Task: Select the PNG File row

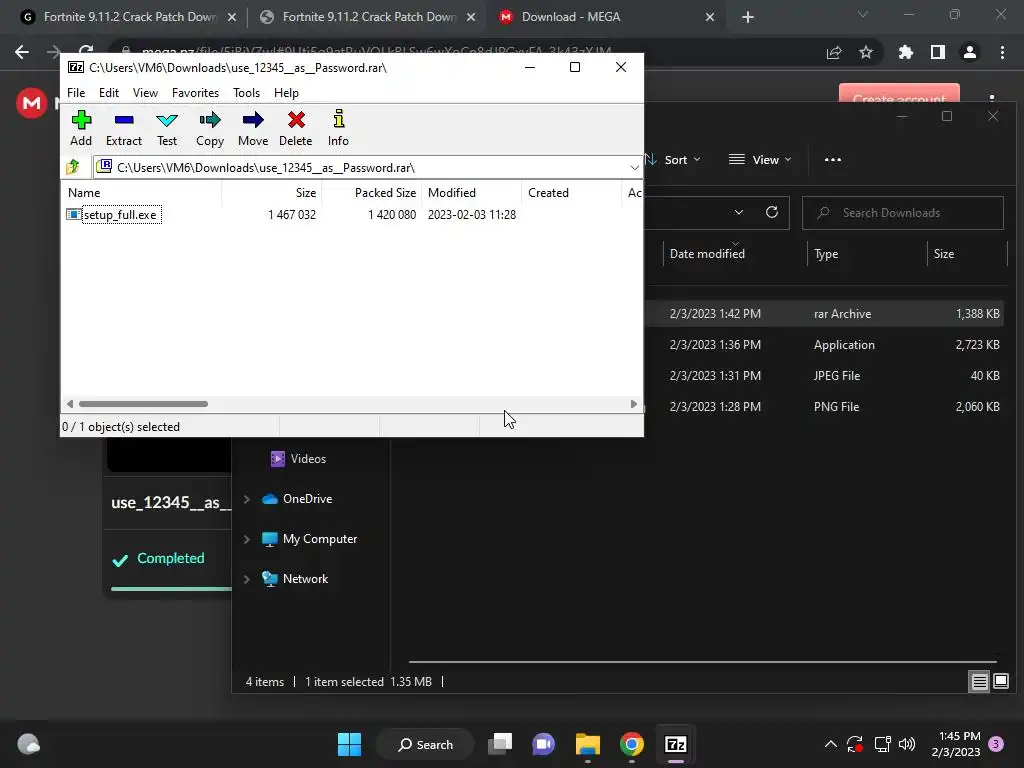Action: (x=825, y=406)
